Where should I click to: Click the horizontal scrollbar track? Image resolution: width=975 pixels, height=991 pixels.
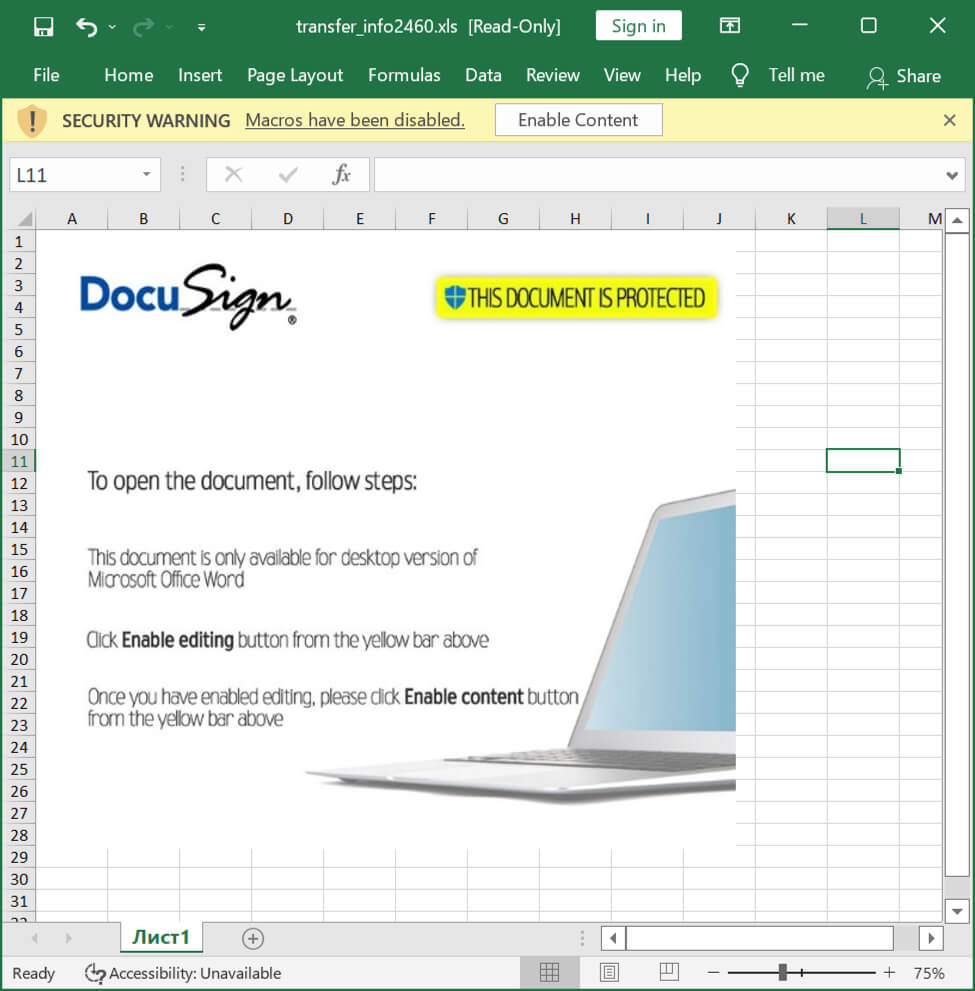[760, 939]
